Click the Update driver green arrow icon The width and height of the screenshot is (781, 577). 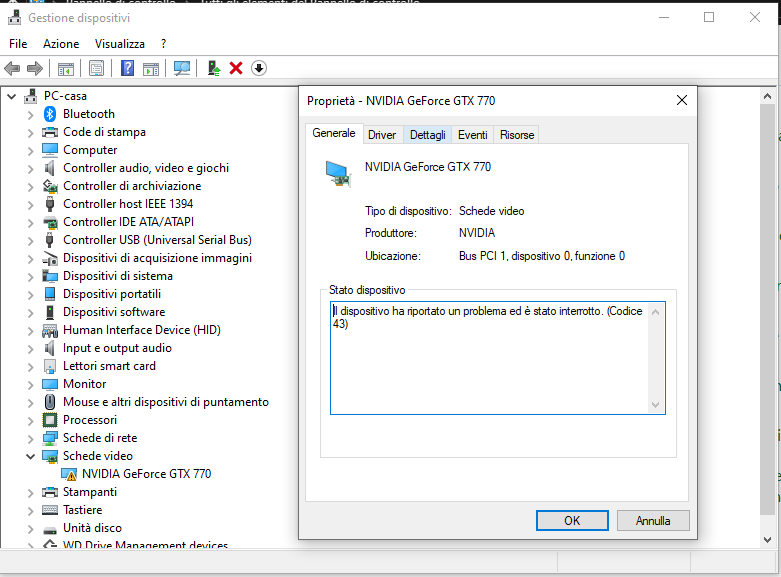214,68
